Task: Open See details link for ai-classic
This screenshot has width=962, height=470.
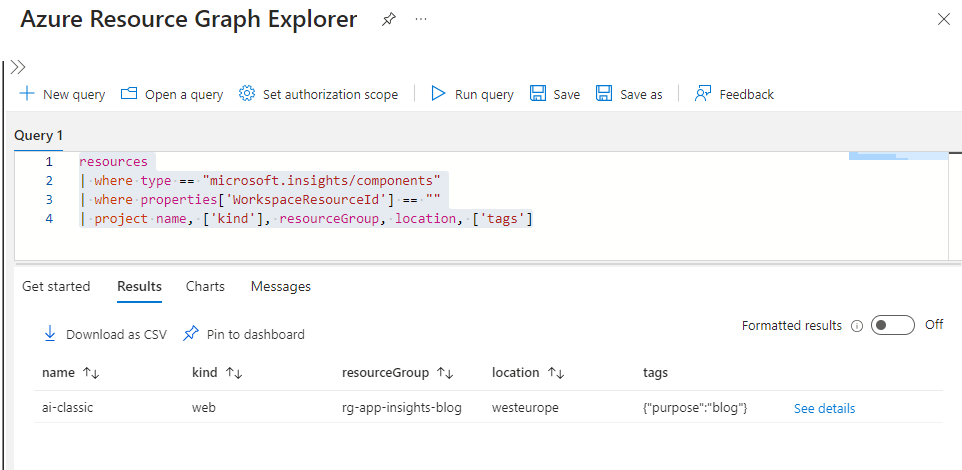Action: pyautogui.click(x=824, y=409)
